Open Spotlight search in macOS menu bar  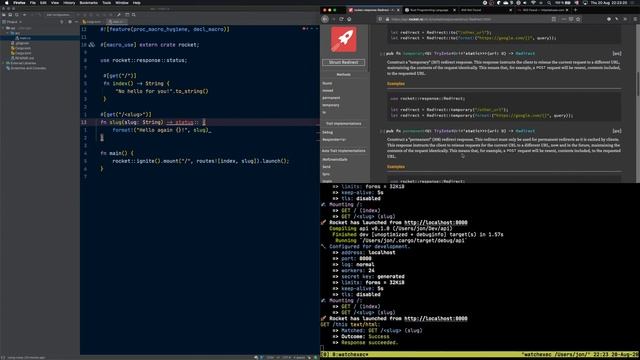click(x=549, y=3)
